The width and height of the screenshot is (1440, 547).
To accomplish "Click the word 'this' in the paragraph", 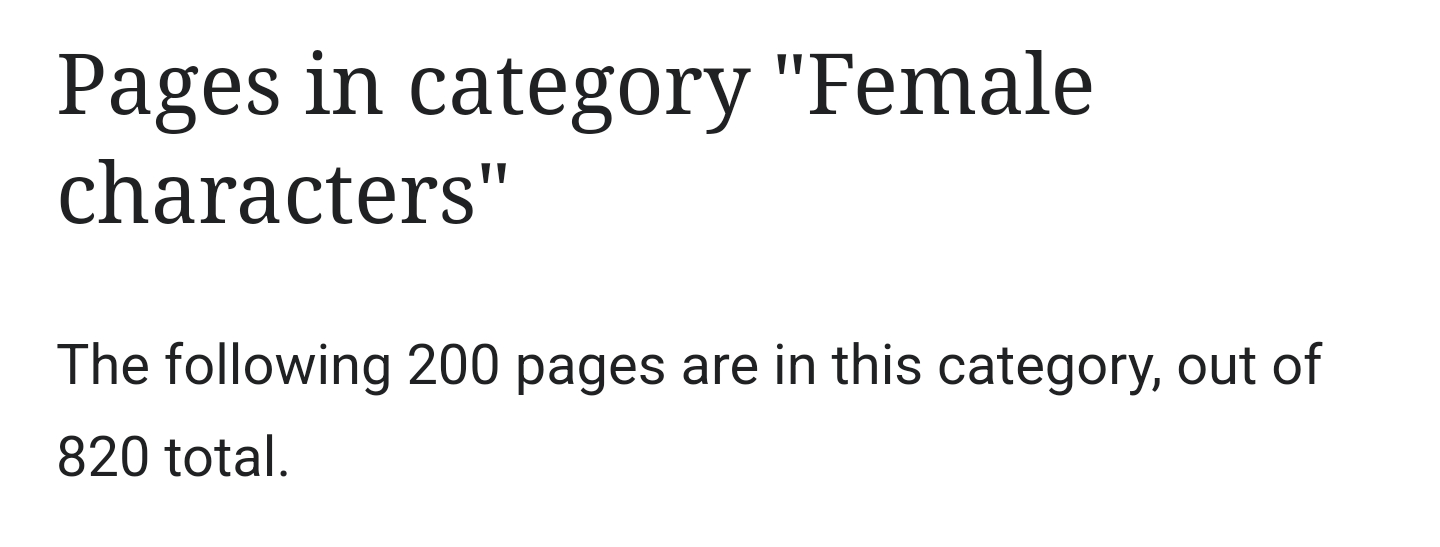I will 876,365.
